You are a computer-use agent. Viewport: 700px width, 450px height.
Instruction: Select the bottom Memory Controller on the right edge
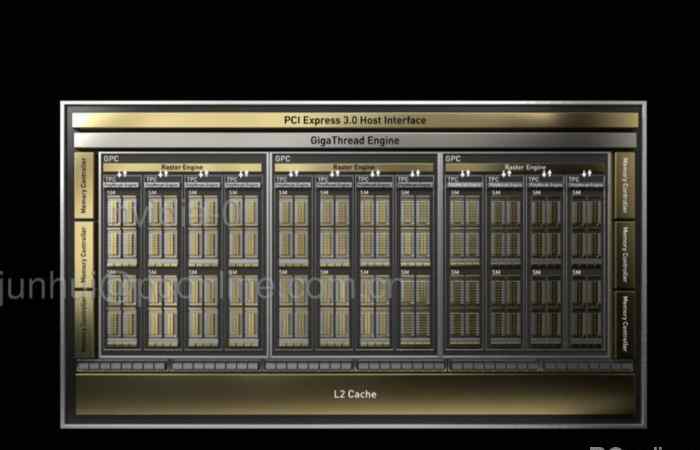click(625, 325)
